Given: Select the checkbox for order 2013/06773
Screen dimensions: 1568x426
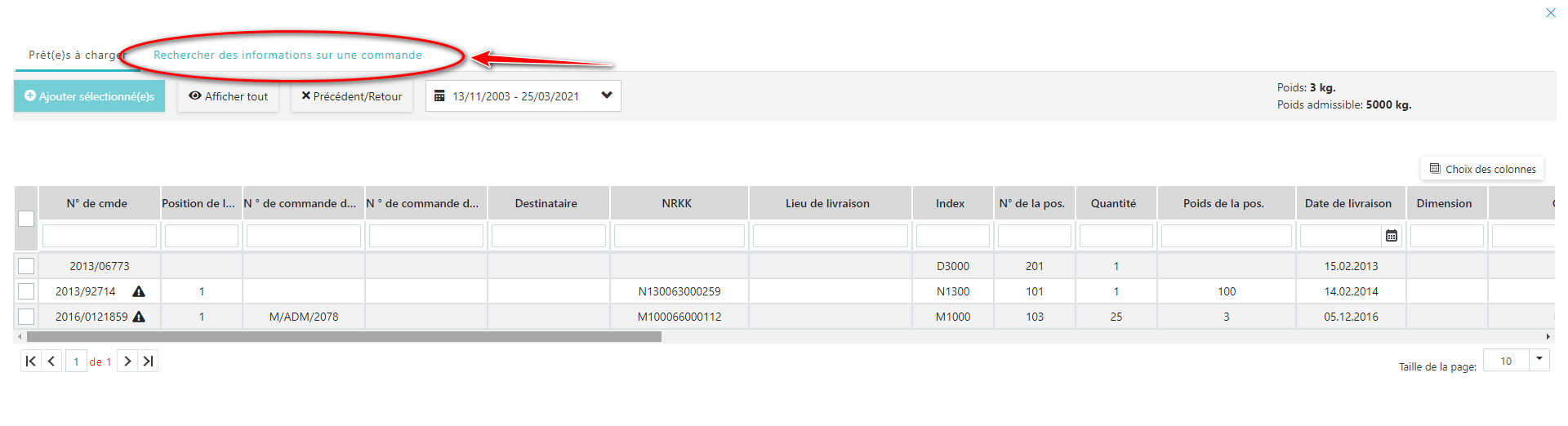Looking at the screenshot, I should [26, 266].
